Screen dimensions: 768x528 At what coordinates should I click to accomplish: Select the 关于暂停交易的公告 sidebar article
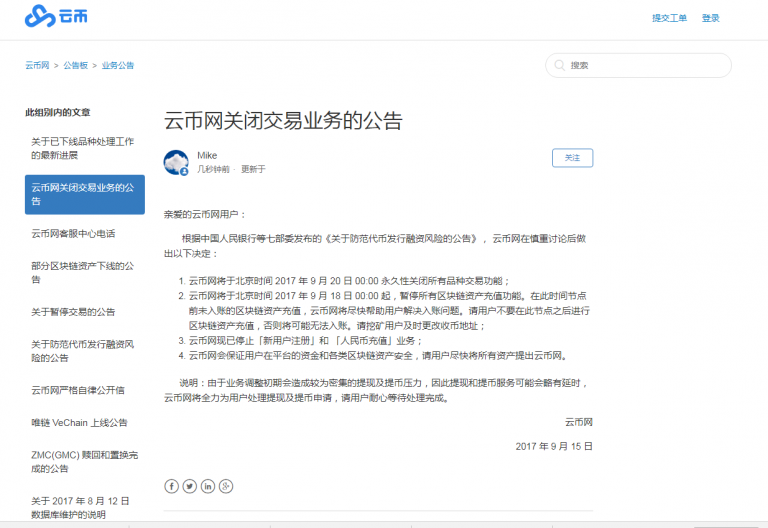pyautogui.click(x=73, y=312)
